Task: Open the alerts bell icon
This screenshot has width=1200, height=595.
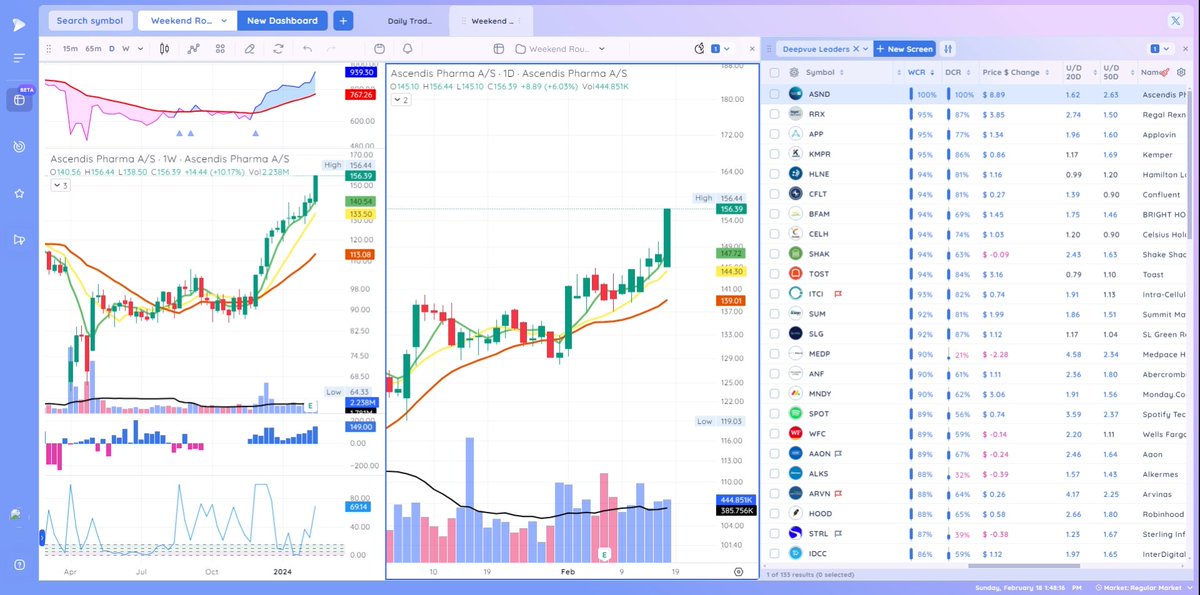Action: click(407, 48)
